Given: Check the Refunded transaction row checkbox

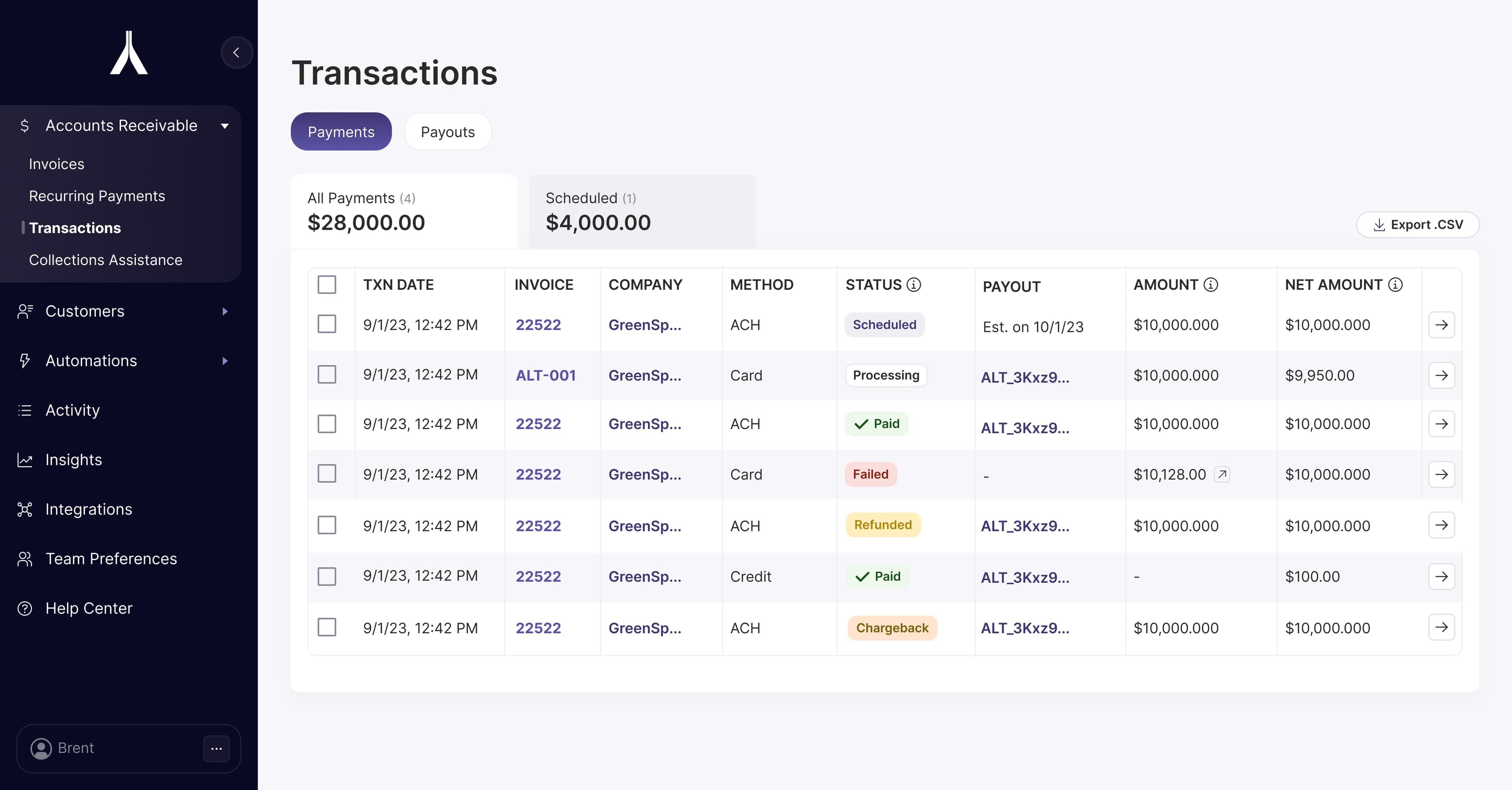Looking at the screenshot, I should pos(327,525).
